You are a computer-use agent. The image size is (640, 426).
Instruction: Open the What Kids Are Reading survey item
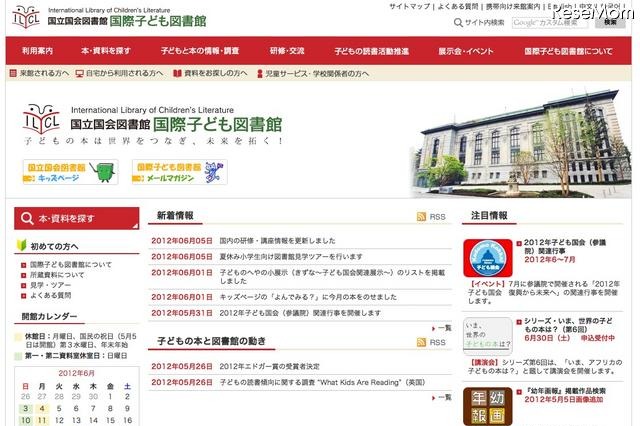coord(322,382)
